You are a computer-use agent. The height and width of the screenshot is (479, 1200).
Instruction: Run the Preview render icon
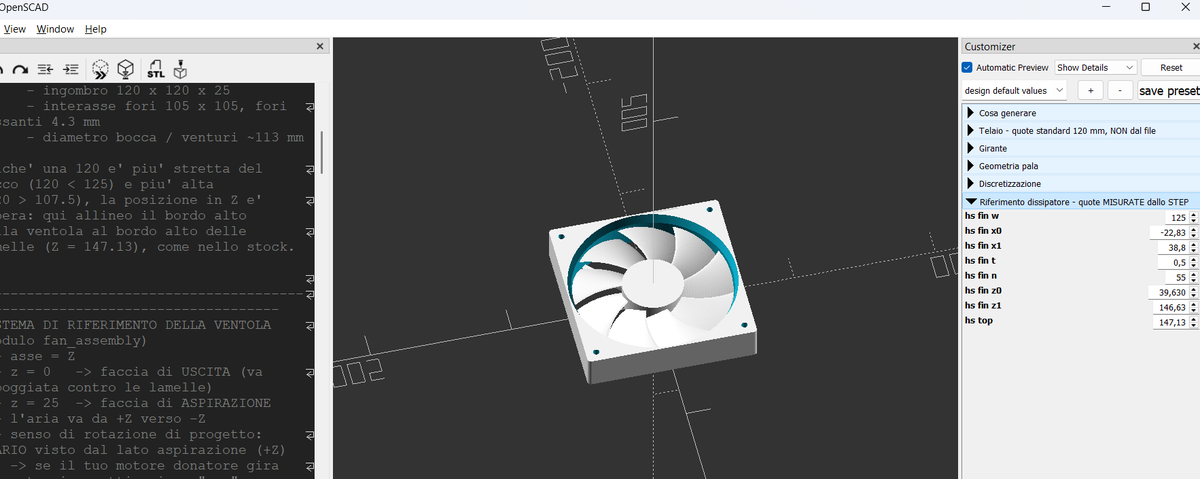click(101, 69)
